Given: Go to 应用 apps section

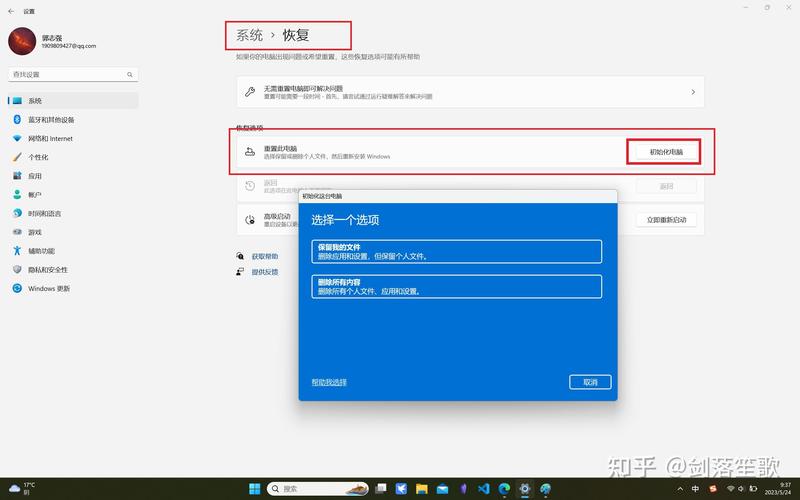Looking at the screenshot, I should pyautogui.click(x=73, y=176).
